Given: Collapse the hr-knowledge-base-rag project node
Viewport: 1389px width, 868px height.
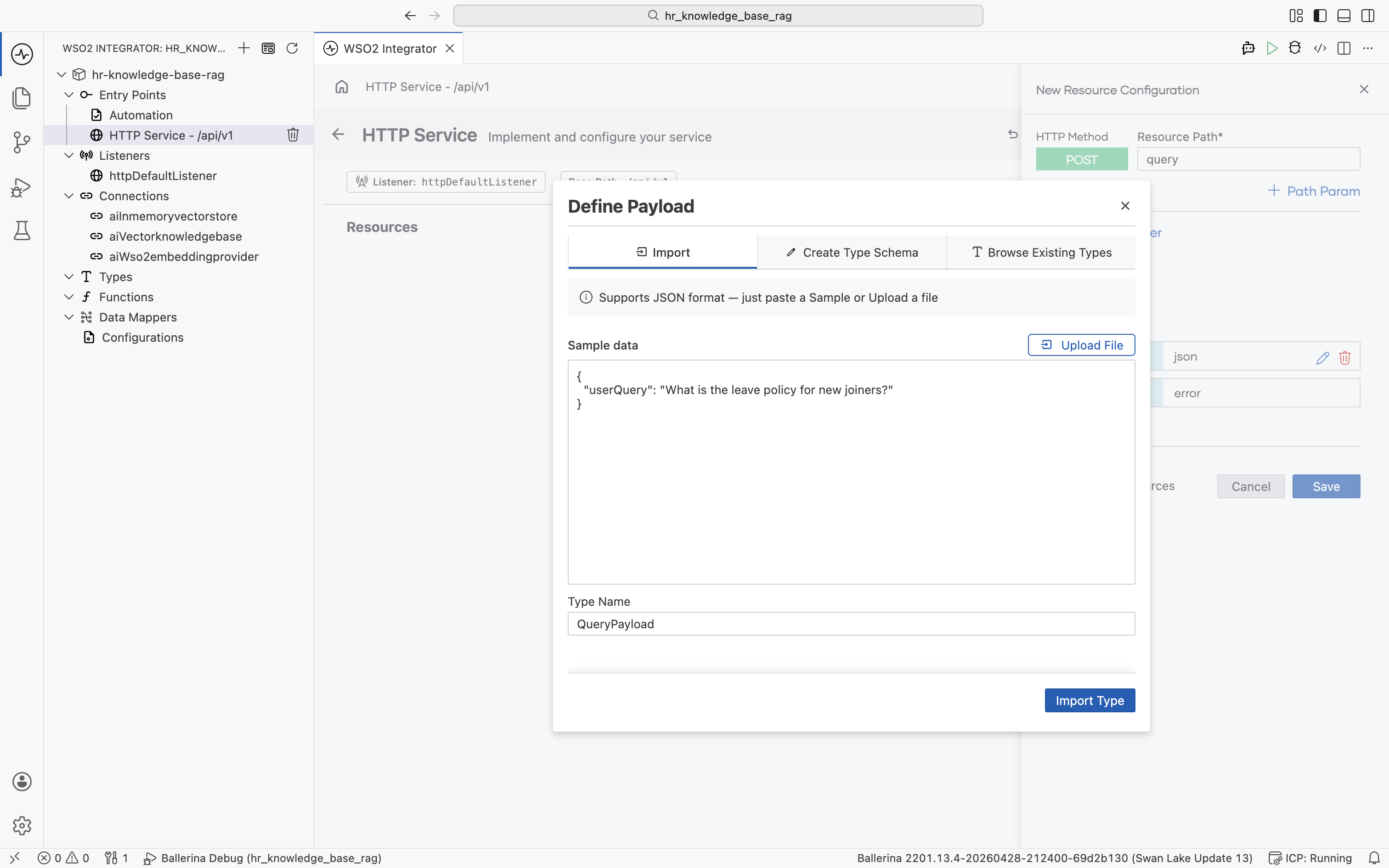Looking at the screenshot, I should tap(62, 74).
